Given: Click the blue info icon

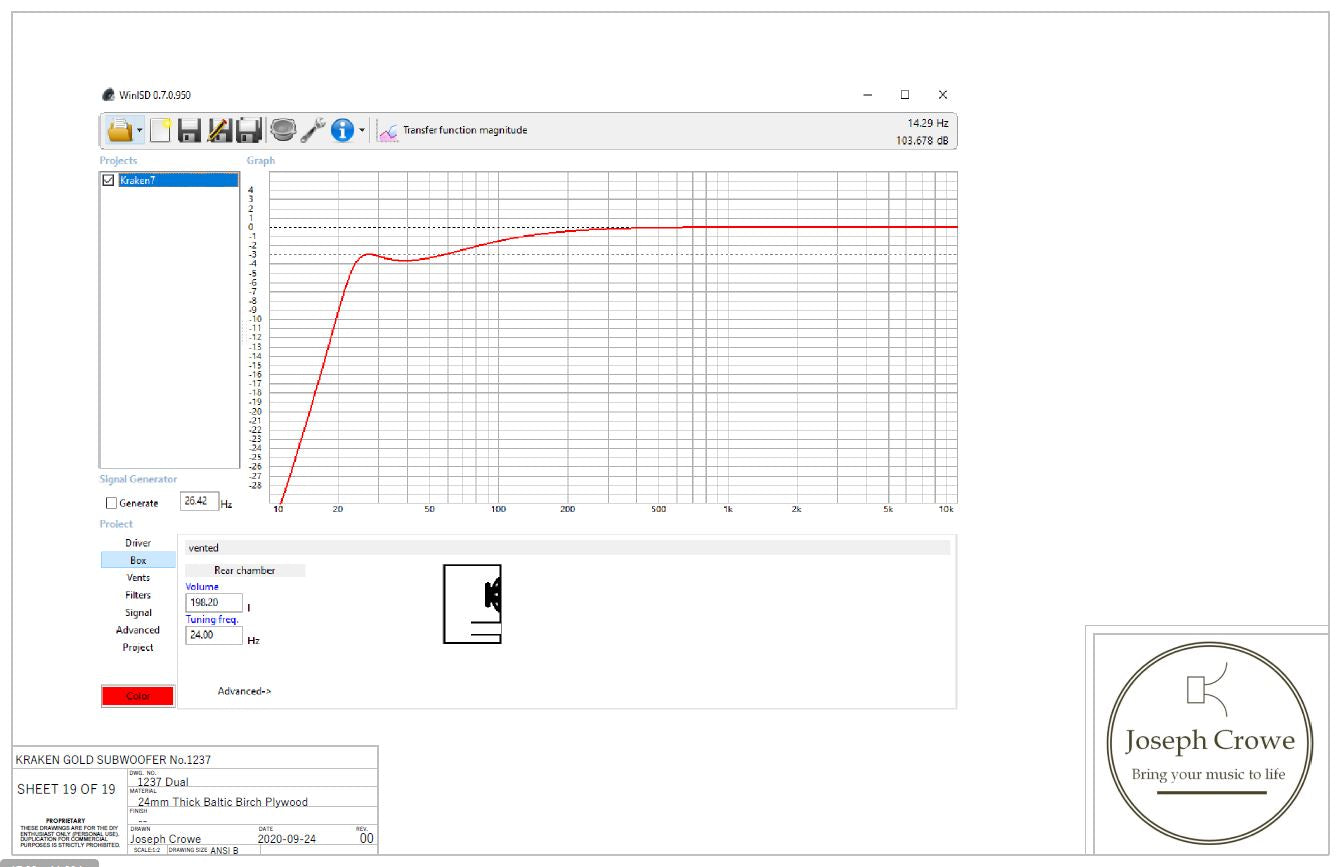Looking at the screenshot, I should coord(343,130).
